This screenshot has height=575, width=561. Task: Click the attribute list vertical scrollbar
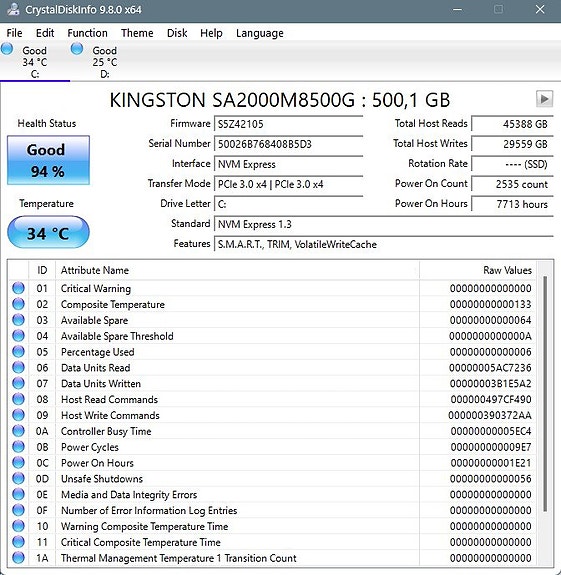(x=545, y=393)
